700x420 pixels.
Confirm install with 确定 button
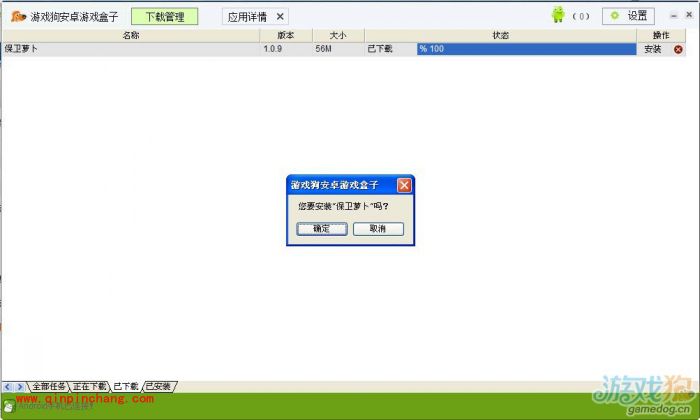pos(322,229)
